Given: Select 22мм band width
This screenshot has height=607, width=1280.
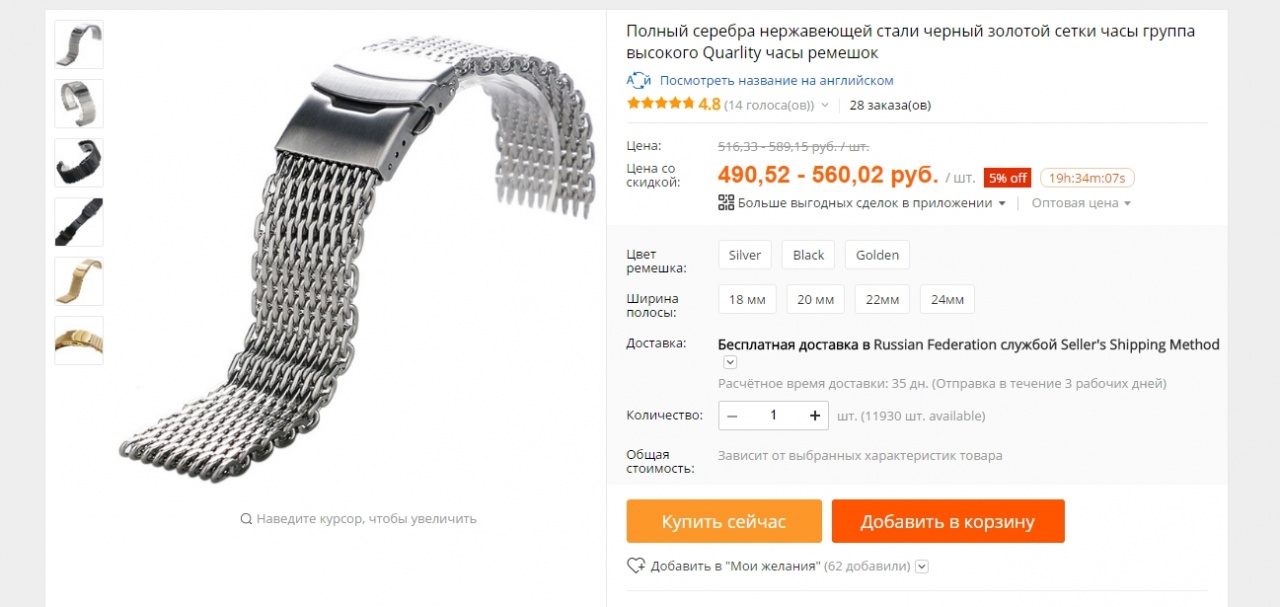Looking at the screenshot, I should (x=882, y=299).
